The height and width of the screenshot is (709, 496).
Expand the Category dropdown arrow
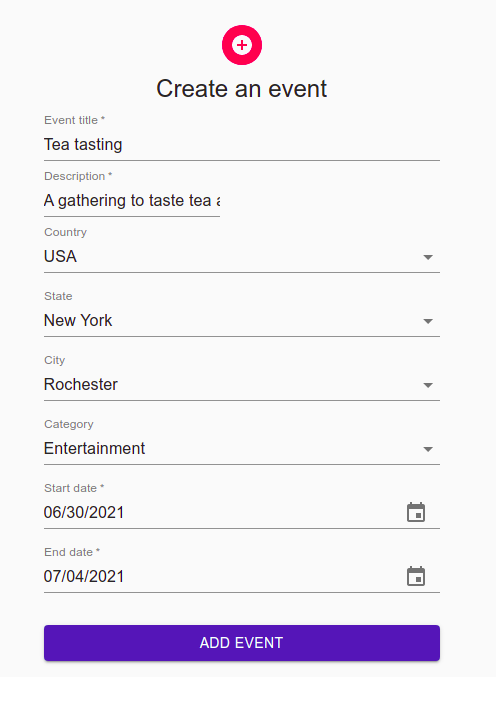pyautogui.click(x=428, y=449)
